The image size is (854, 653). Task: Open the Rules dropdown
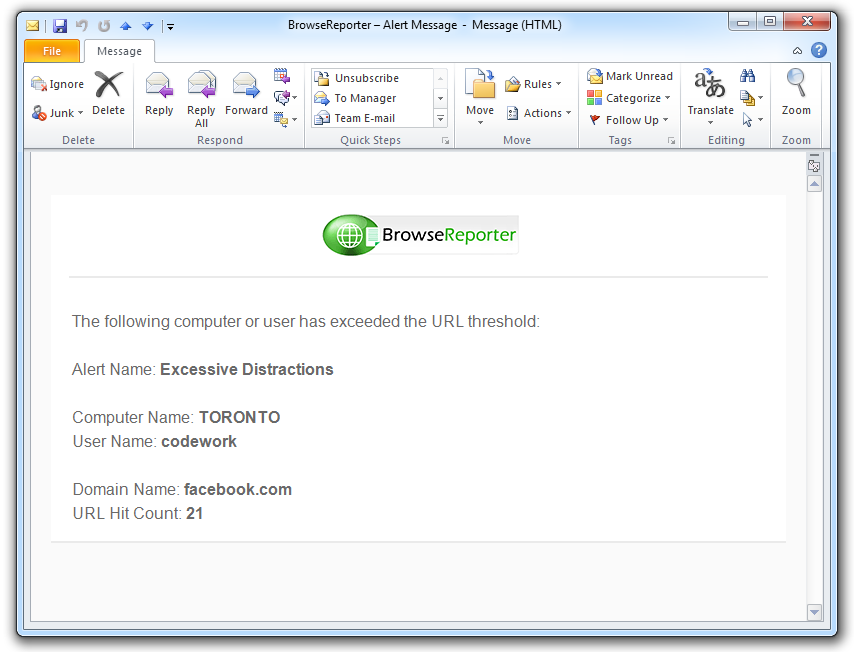(533, 84)
